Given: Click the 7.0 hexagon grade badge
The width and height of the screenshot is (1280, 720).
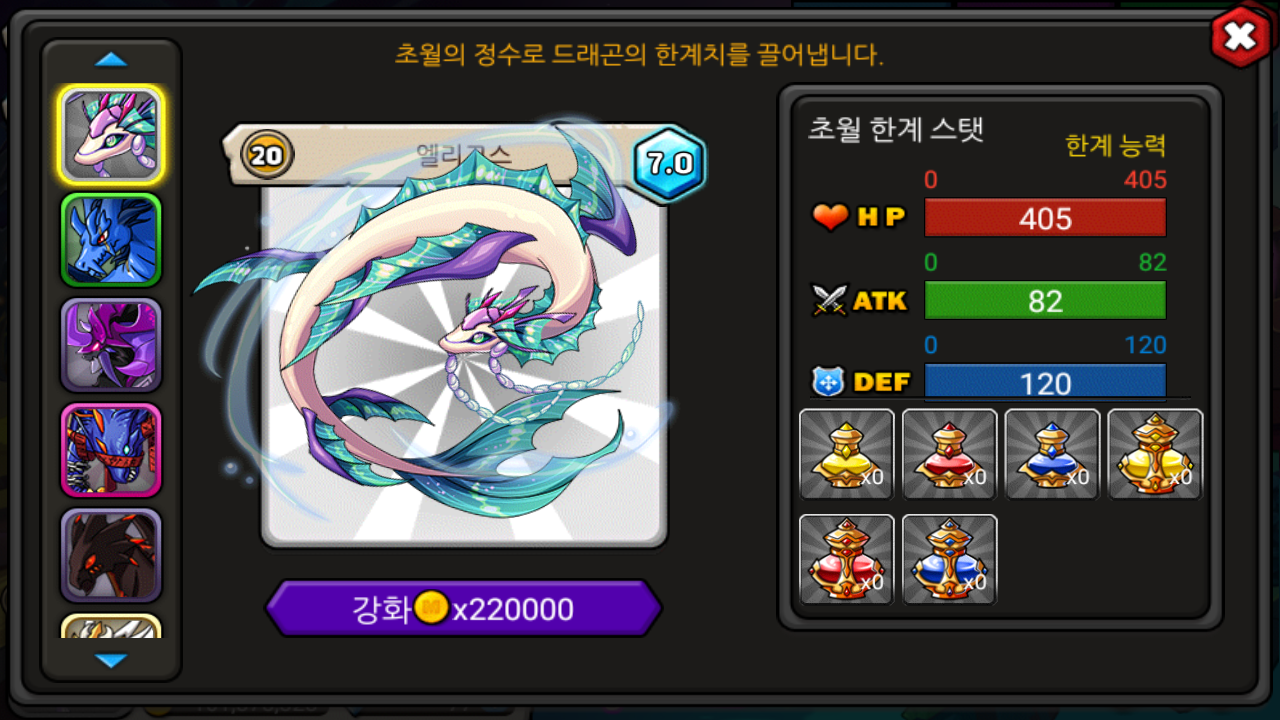Looking at the screenshot, I should click(x=669, y=164).
